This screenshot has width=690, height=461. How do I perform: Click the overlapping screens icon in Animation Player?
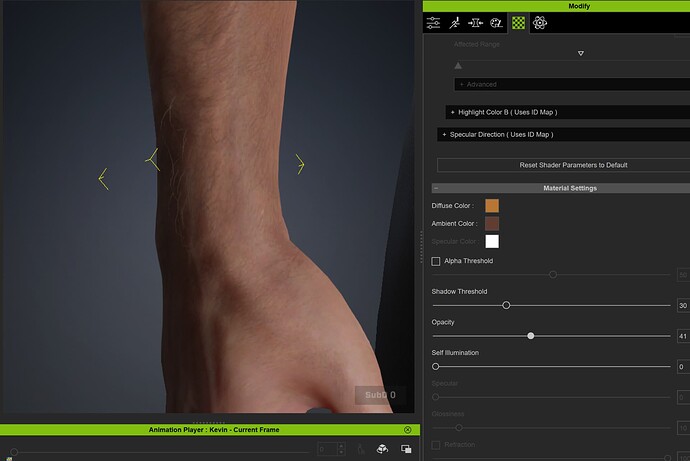[406, 449]
